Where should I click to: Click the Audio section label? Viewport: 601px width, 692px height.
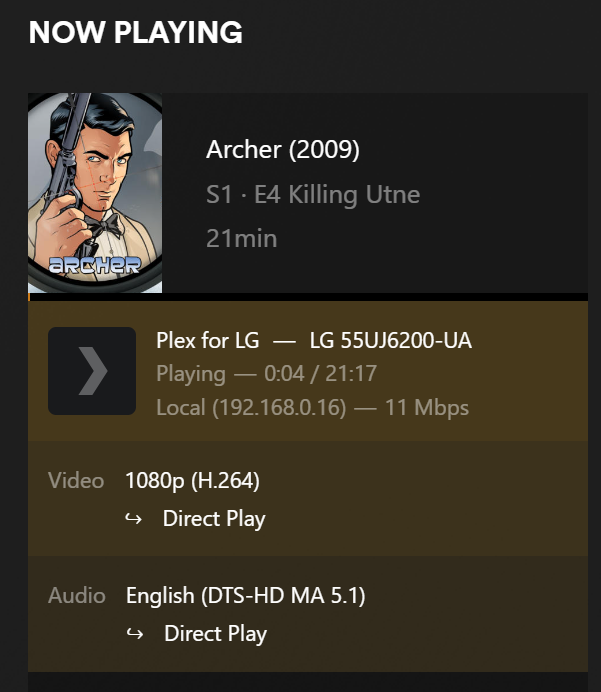[x=77, y=596]
